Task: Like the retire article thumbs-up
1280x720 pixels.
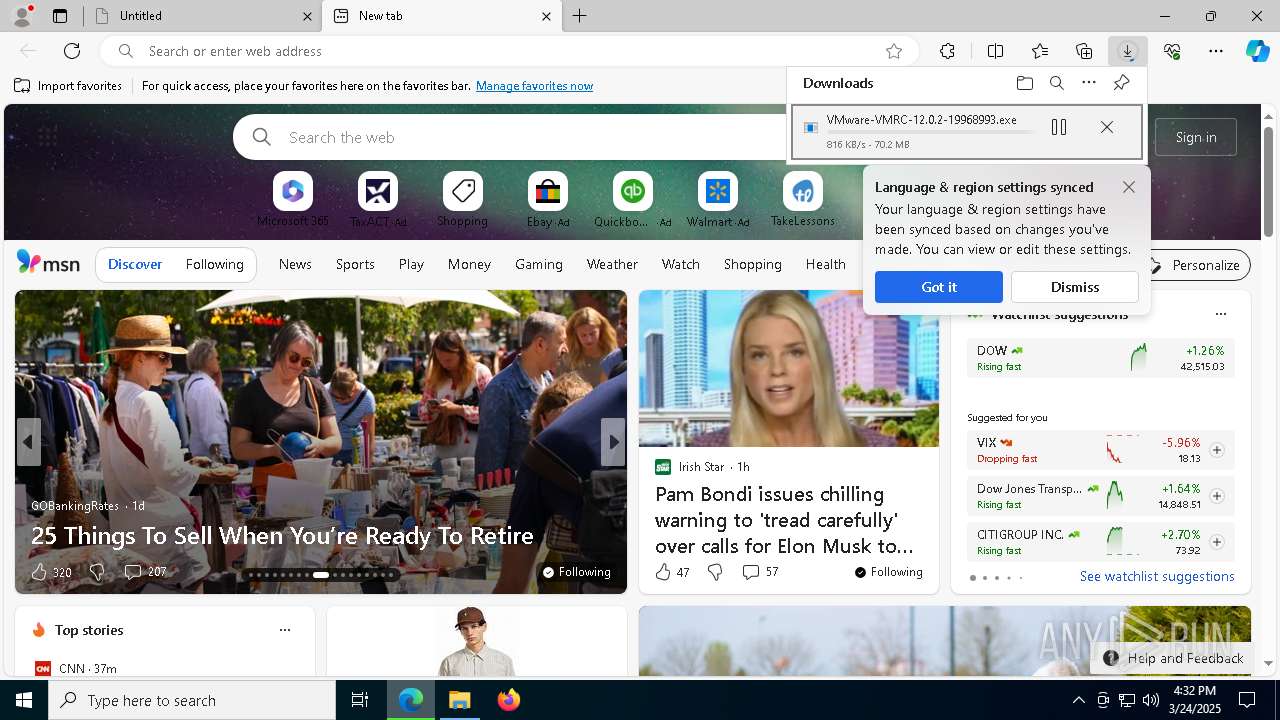Action: click(39, 572)
